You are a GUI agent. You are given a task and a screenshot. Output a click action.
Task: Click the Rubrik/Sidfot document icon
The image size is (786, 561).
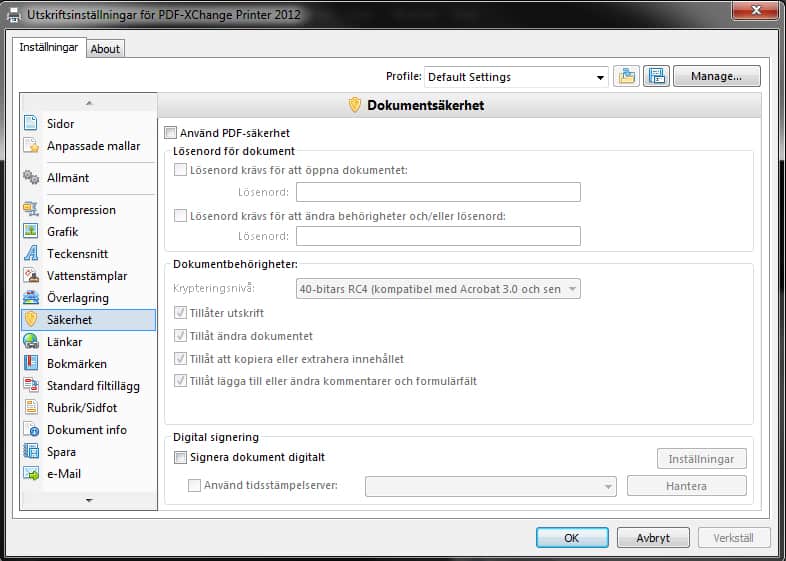coord(31,407)
